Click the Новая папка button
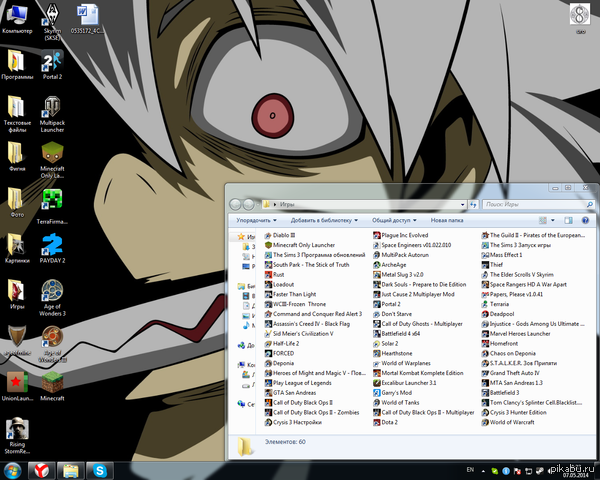Viewport: 600px width, 480px height. (447, 219)
